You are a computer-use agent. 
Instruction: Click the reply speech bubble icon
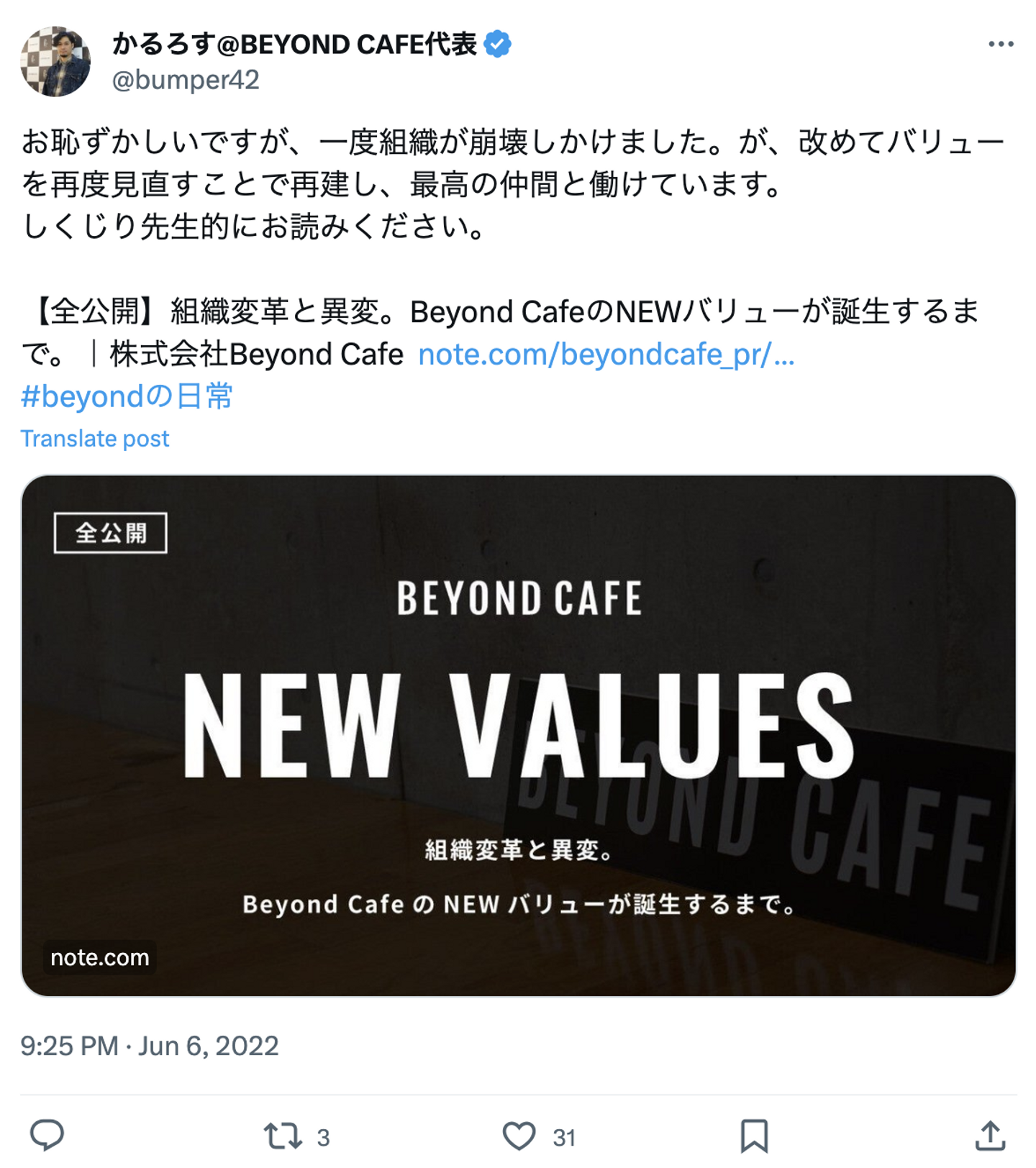pos(47,1136)
